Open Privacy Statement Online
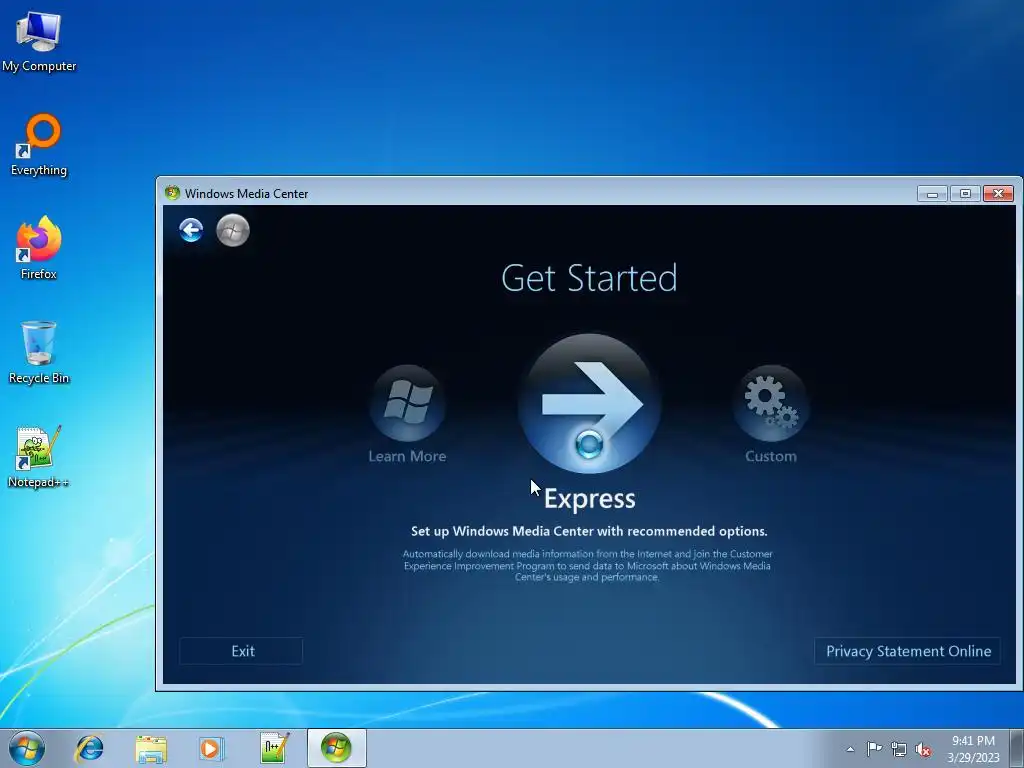1024x768 pixels. [908, 651]
